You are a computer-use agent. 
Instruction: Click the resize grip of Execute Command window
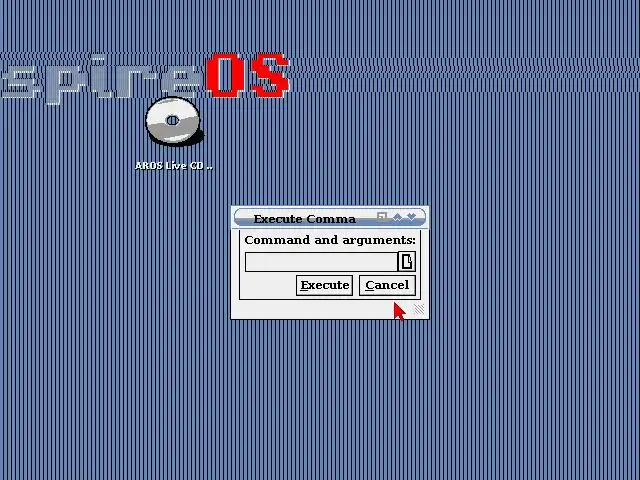coord(419,309)
